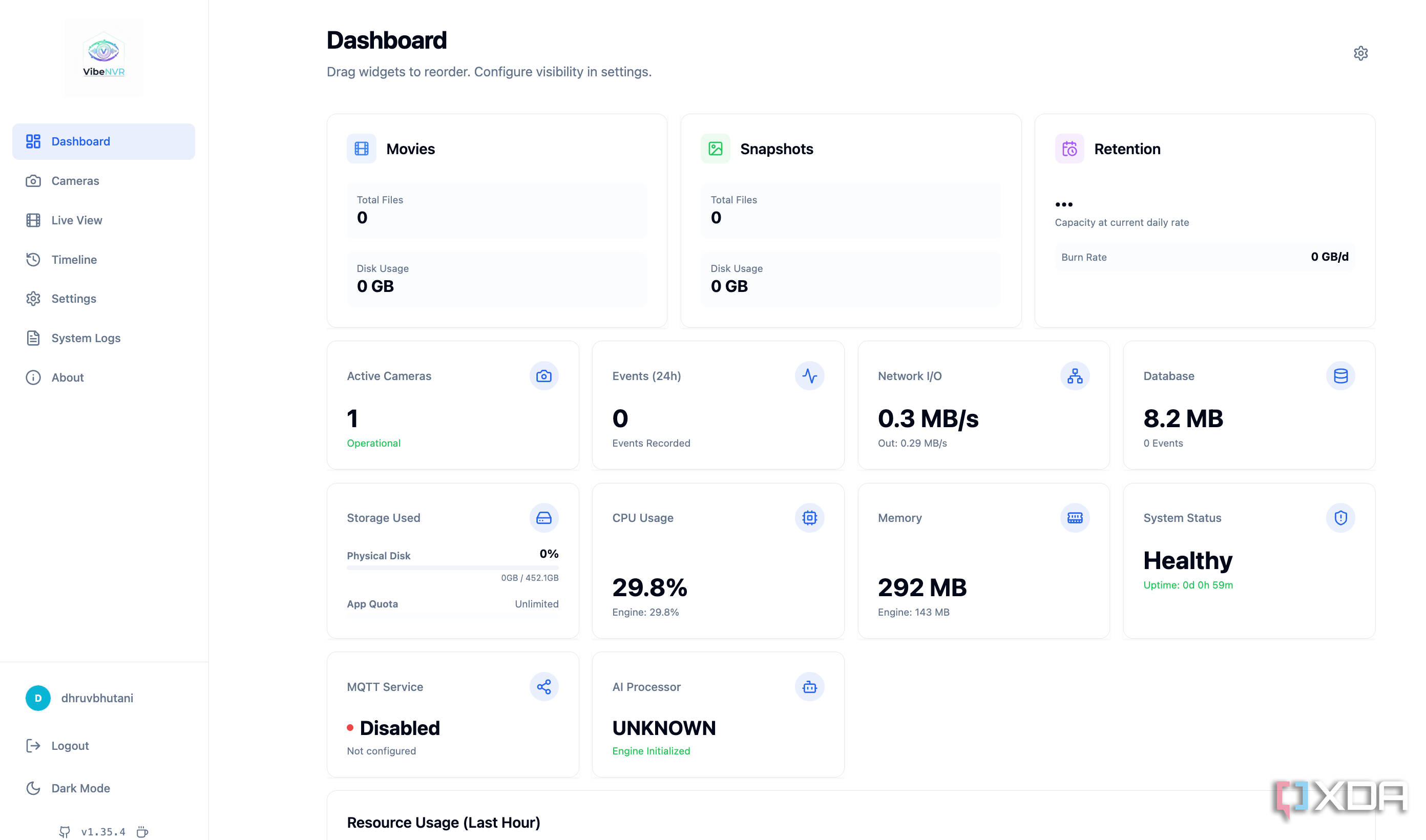
Task: Click username dhruvbhutani
Action: click(x=97, y=698)
